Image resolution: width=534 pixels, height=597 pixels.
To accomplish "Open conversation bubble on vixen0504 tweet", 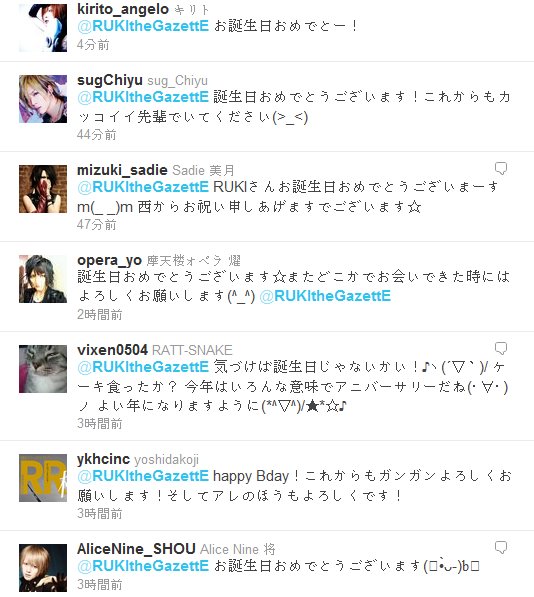I will click(501, 348).
